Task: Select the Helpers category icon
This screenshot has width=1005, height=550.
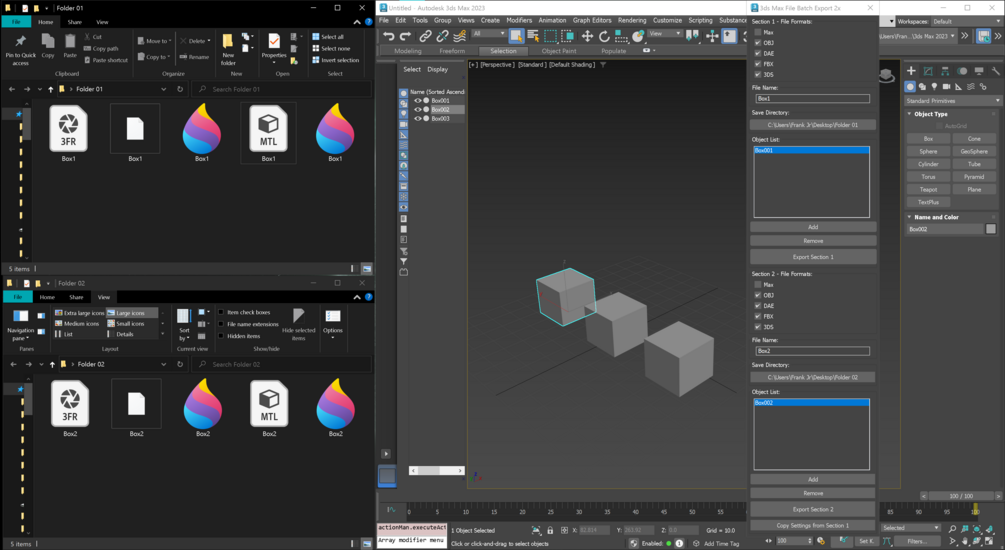Action: pyautogui.click(x=959, y=87)
